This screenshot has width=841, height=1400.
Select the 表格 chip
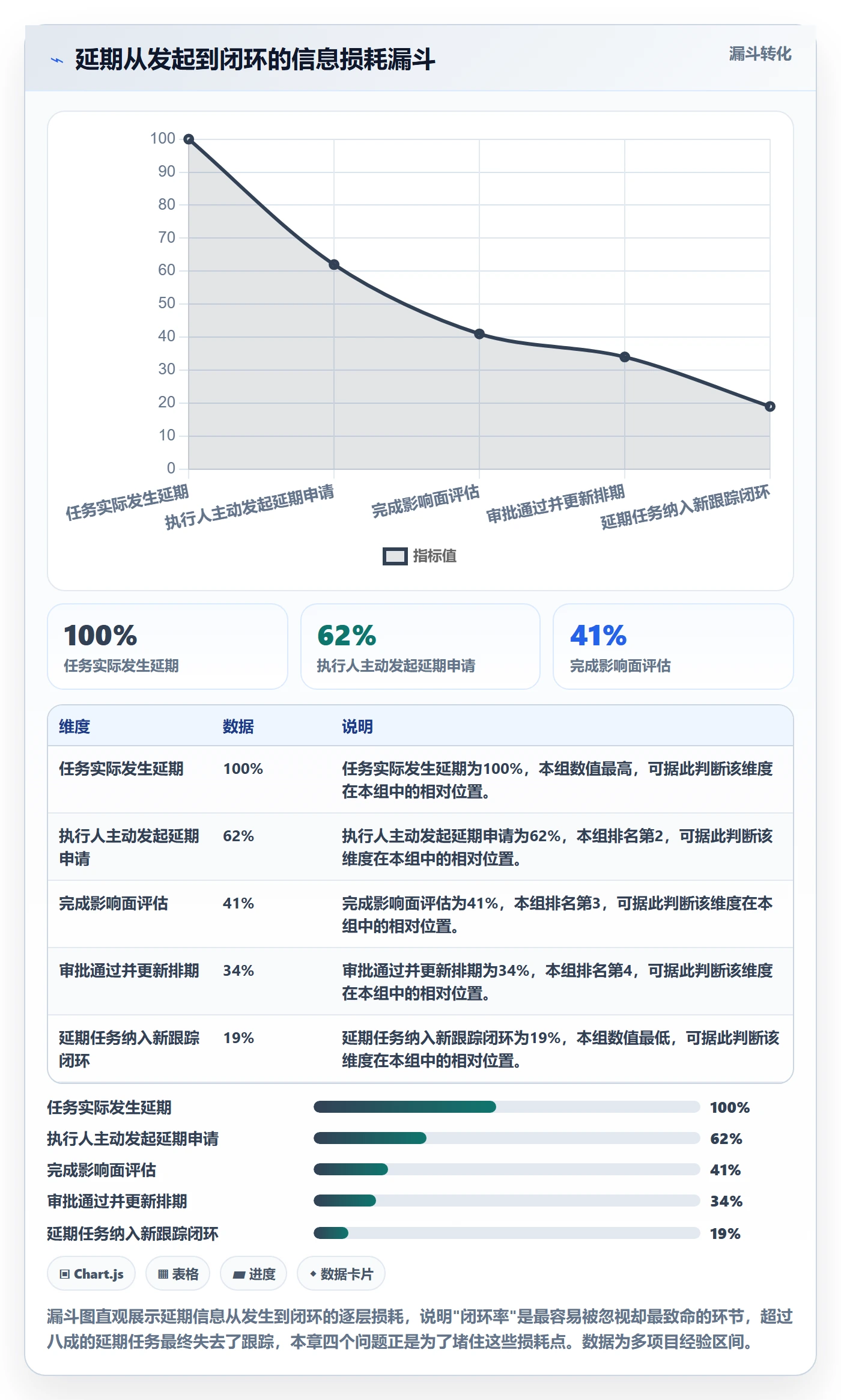click(x=178, y=1274)
